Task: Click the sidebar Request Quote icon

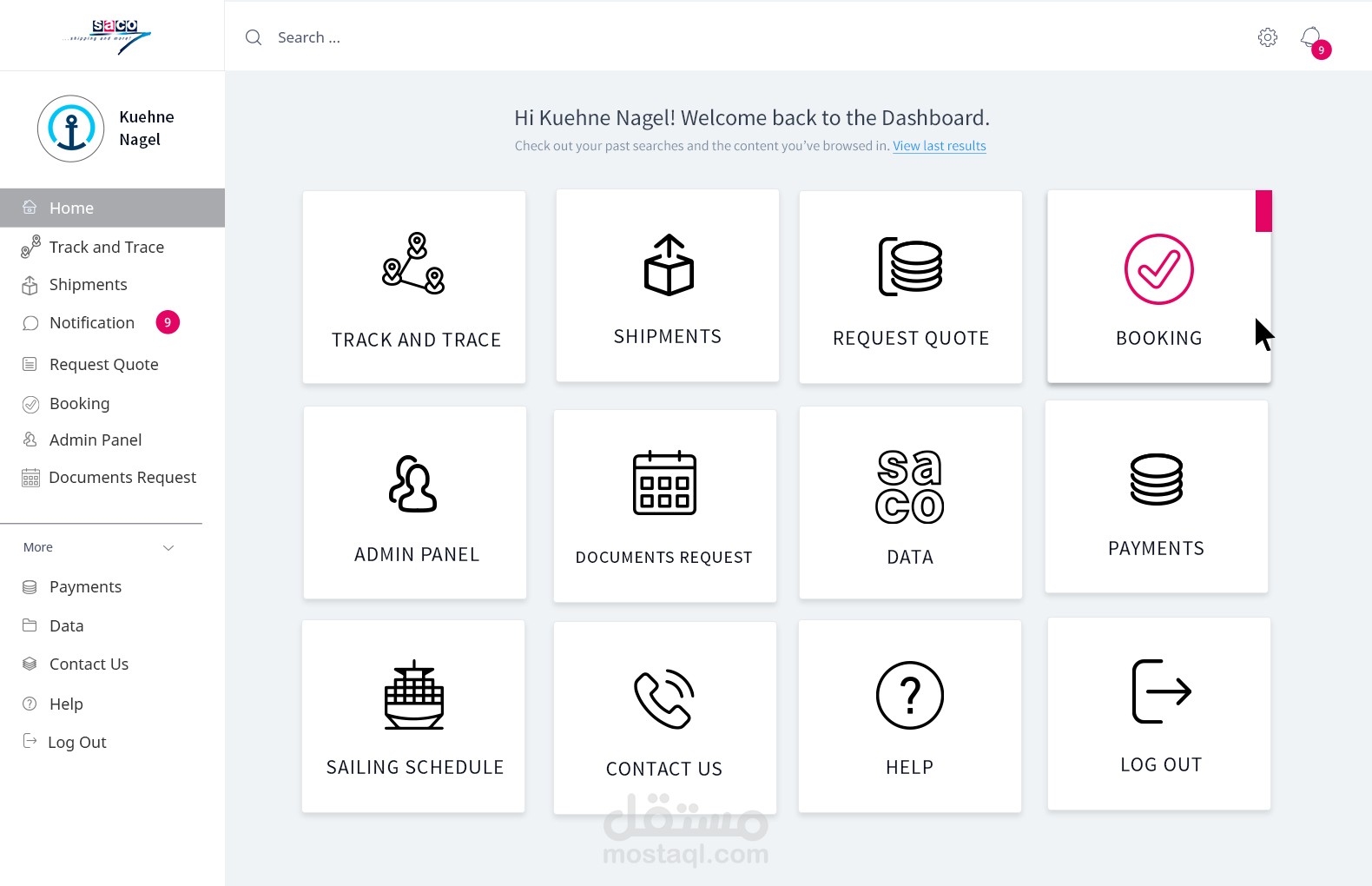Action: pyautogui.click(x=30, y=364)
